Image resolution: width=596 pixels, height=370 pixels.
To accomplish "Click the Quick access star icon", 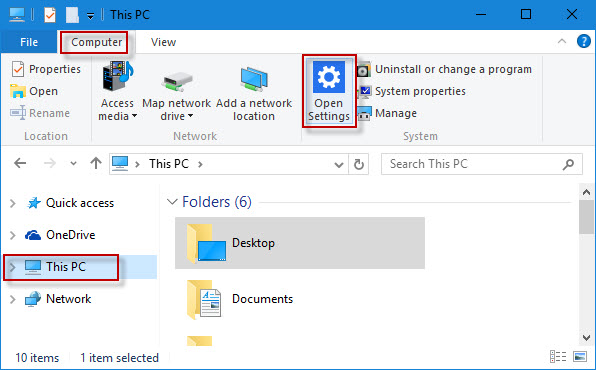I will [33, 203].
